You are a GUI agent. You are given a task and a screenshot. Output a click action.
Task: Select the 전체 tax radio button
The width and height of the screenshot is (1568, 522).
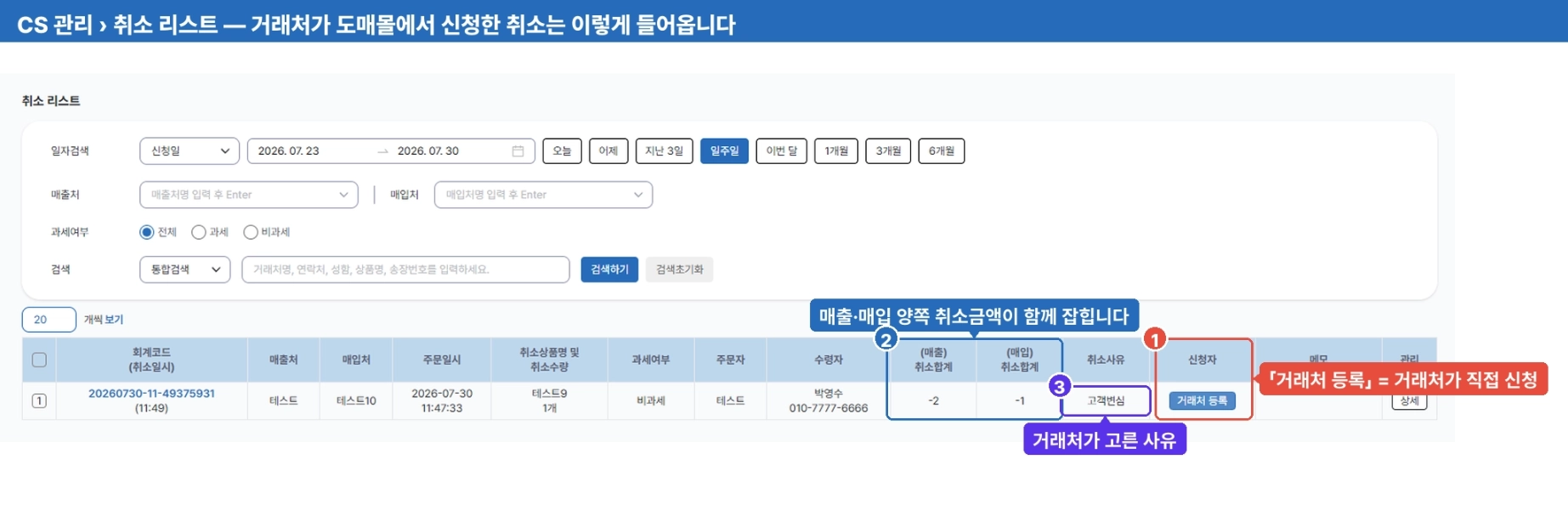[147, 232]
